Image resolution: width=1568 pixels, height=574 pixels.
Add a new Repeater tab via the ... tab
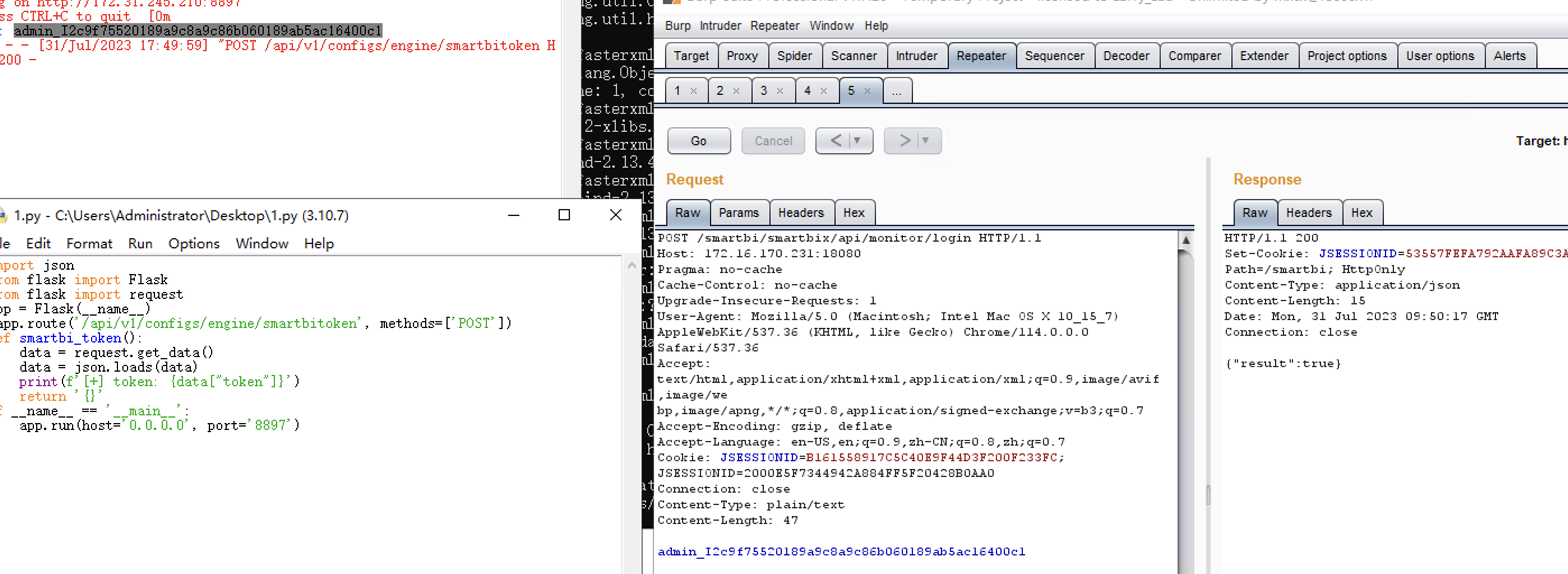897,91
